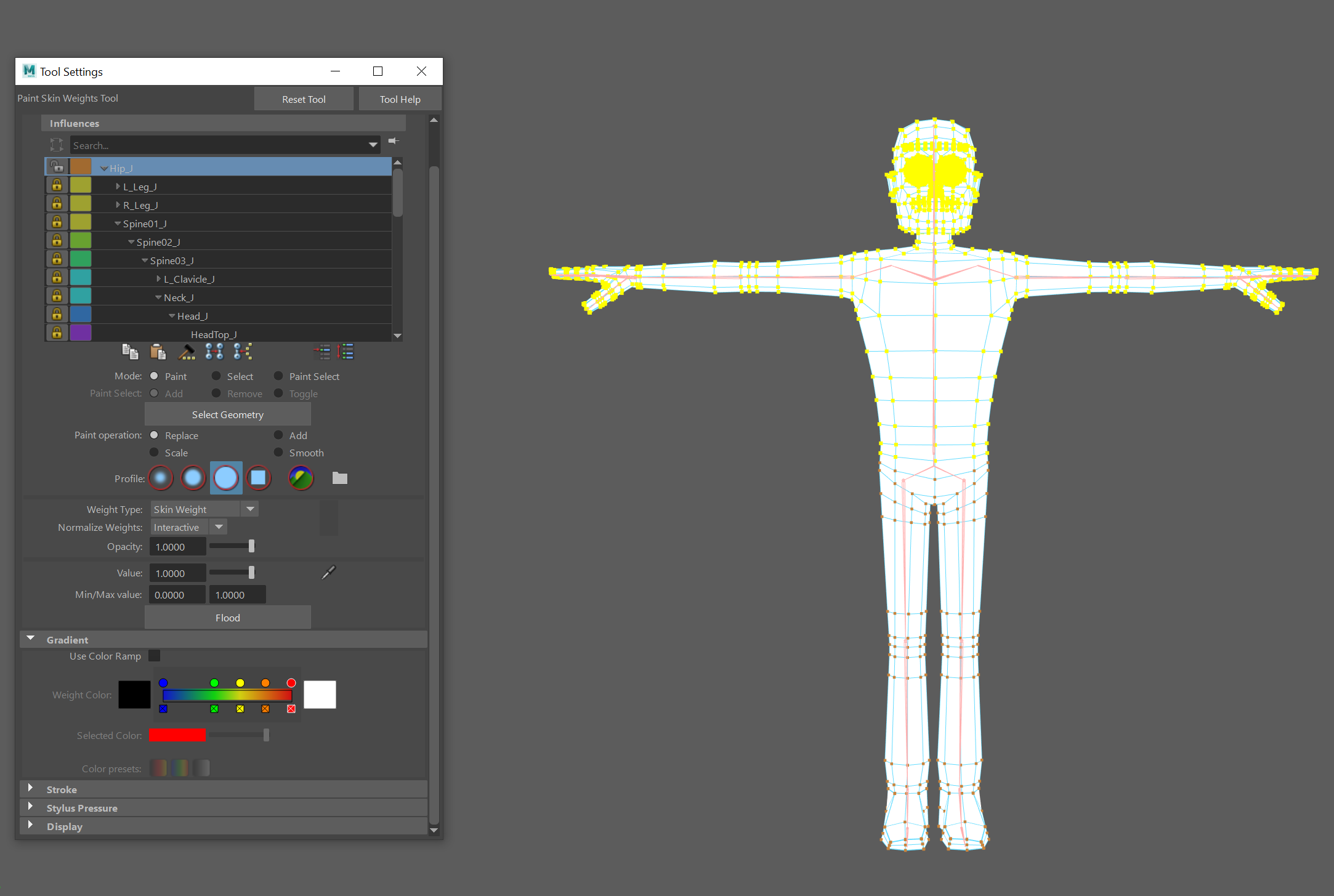This screenshot has height=896, width=1334.
Task: Open the brush shape folder browser
Action: pos(340,478)
